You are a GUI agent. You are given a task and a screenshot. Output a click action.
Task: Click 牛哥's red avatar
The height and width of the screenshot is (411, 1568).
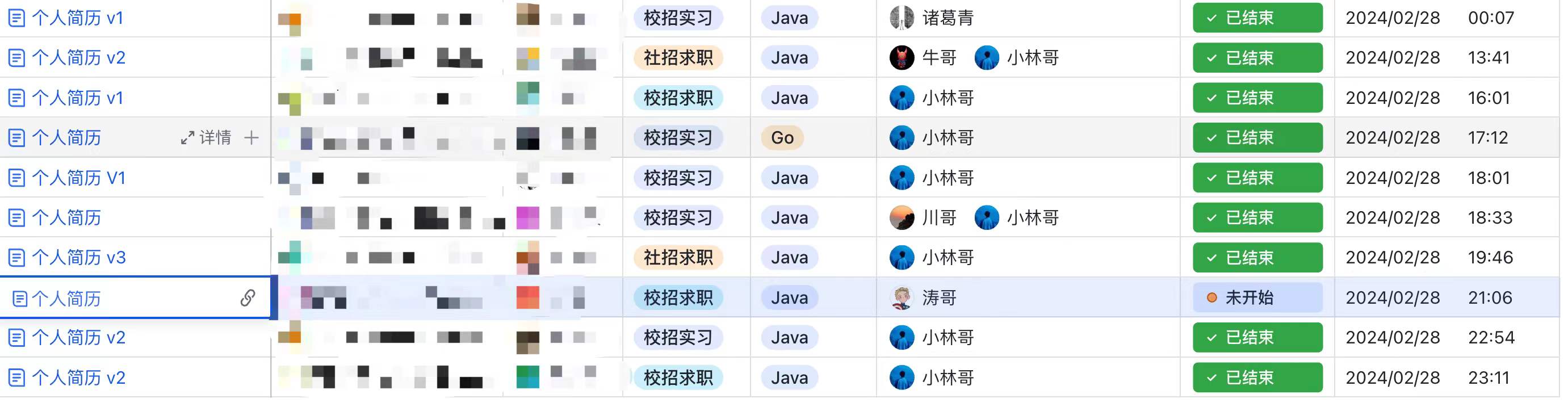[x=902, y=58]
